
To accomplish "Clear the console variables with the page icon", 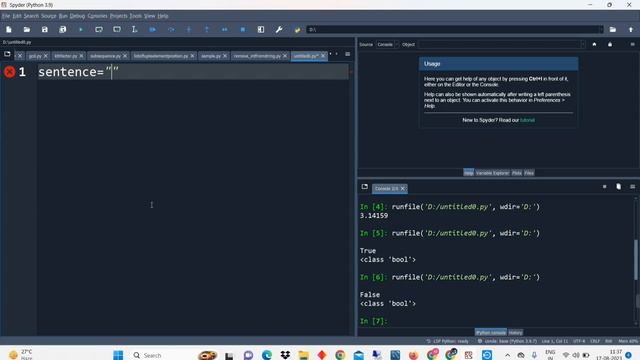I will 618,187.
